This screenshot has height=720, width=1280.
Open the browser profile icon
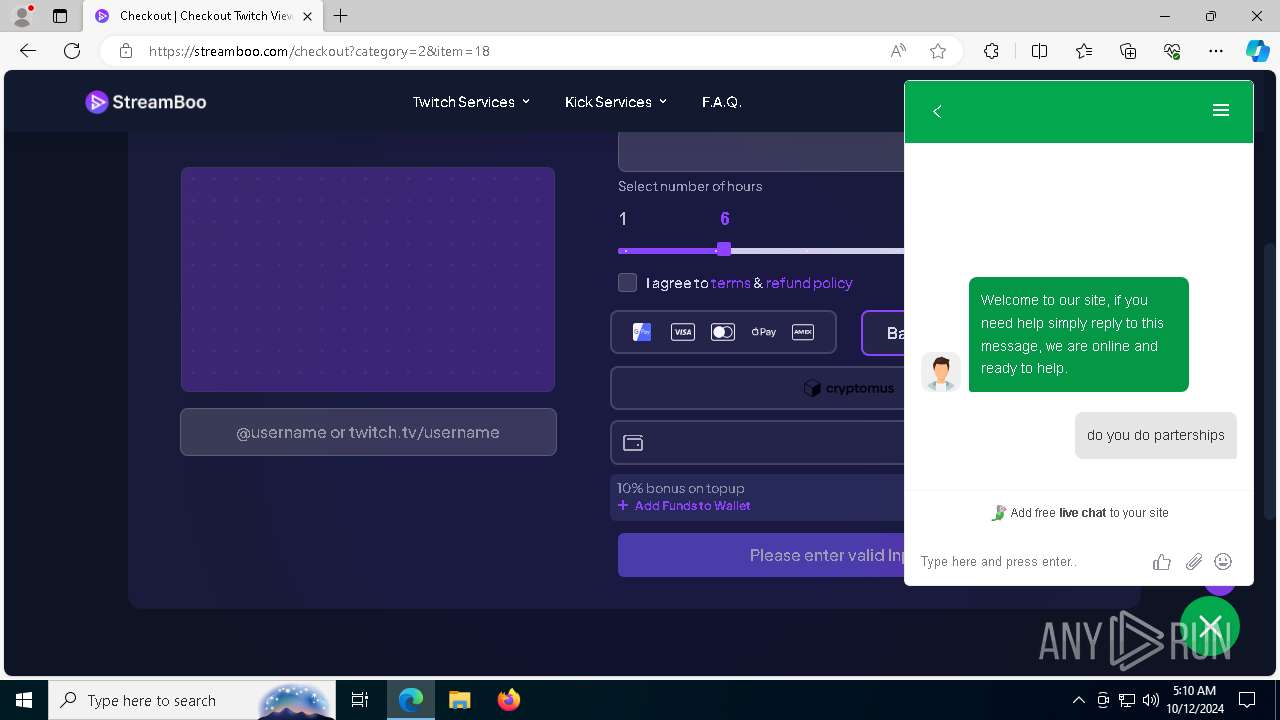click(22, 16)
